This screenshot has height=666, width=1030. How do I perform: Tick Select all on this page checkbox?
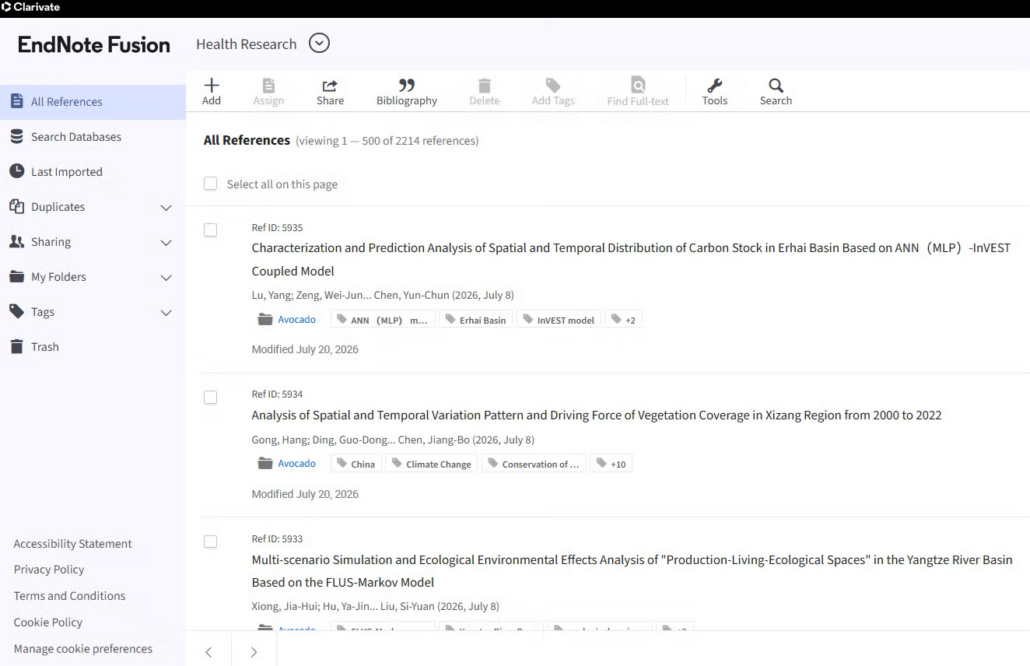pyautogui.click(x=210, y=183)
